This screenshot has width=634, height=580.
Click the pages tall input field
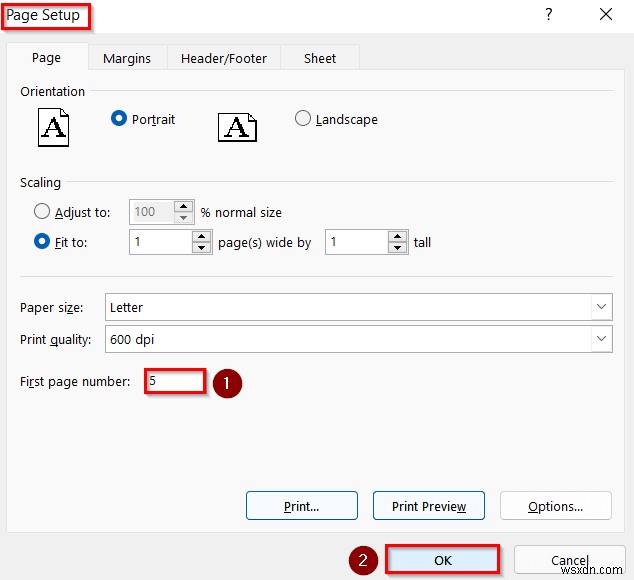click(x=357, y=242)
